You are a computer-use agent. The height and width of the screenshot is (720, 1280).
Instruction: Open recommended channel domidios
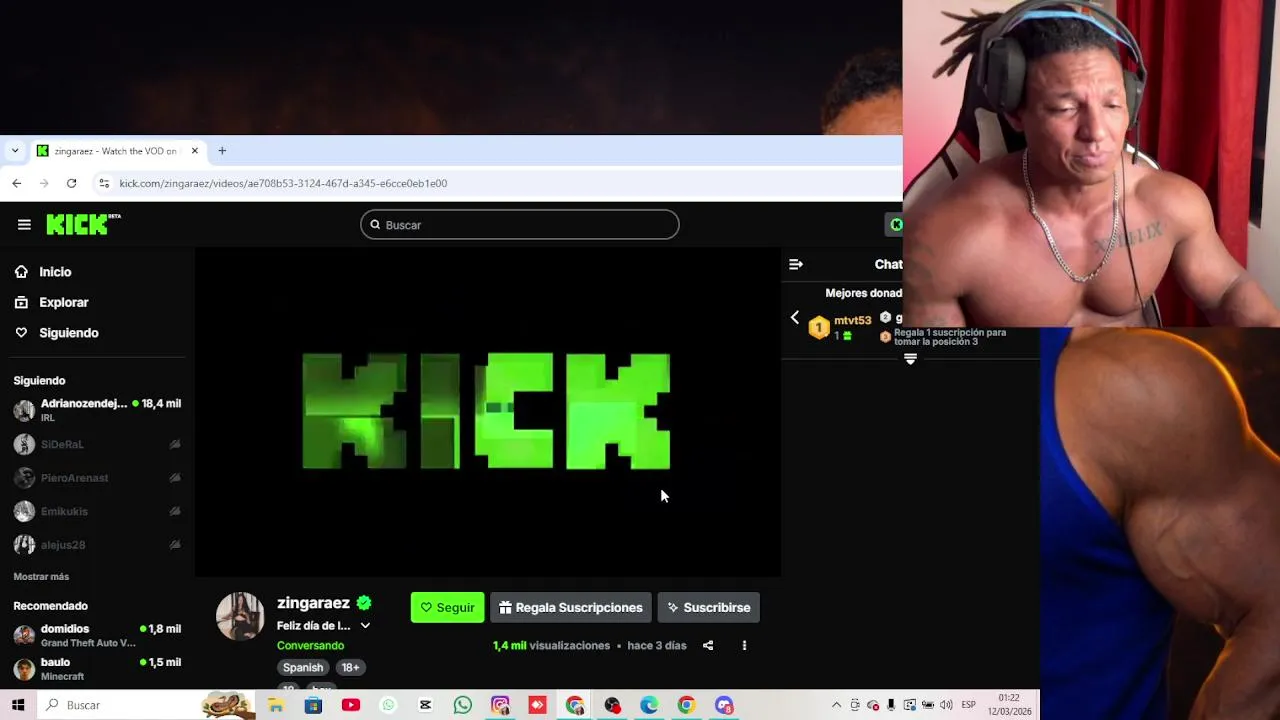tap(97, 635)
